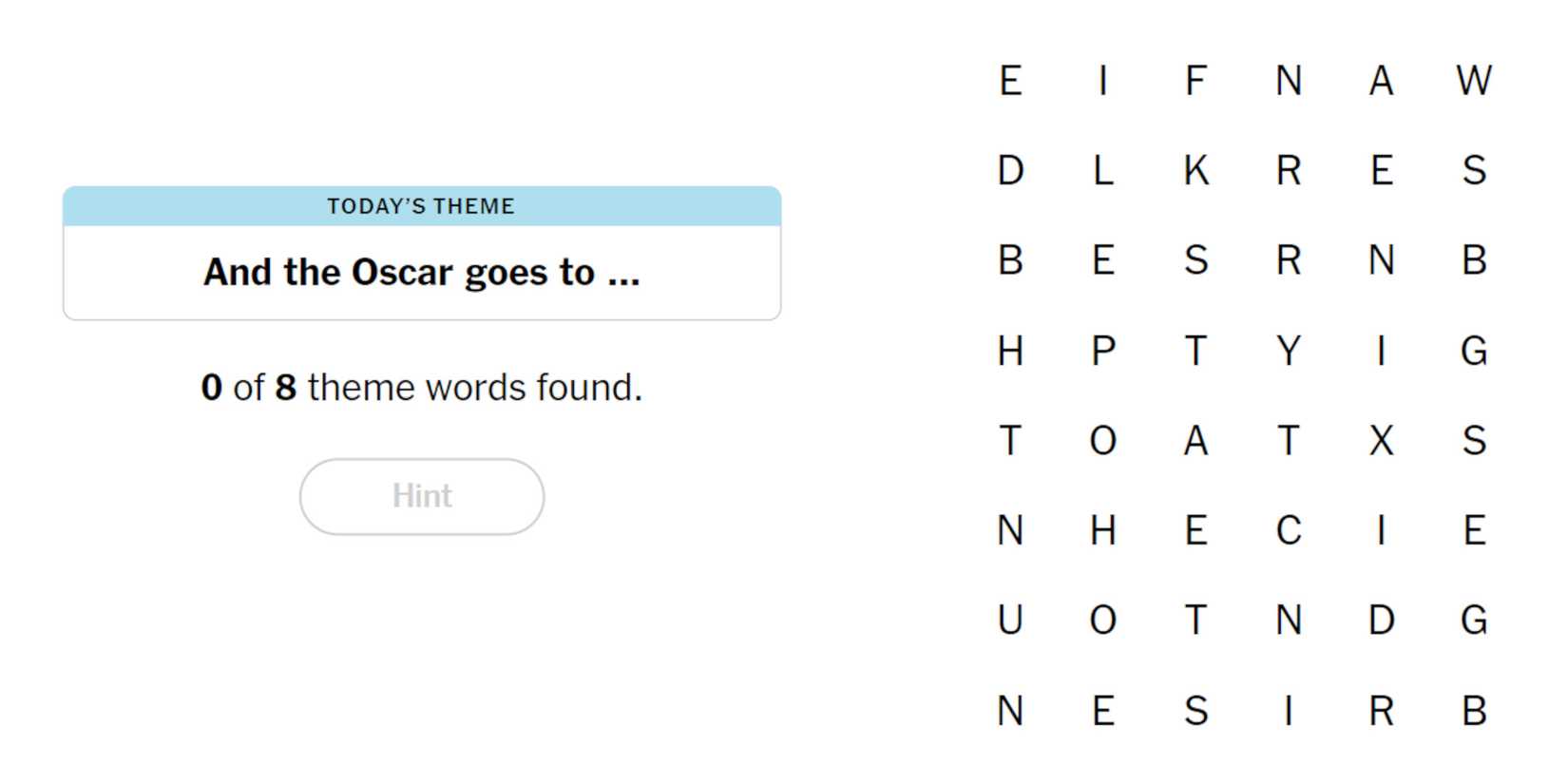
Task: Choose the letter Y tile
Action: click(x=1289, y=352)
